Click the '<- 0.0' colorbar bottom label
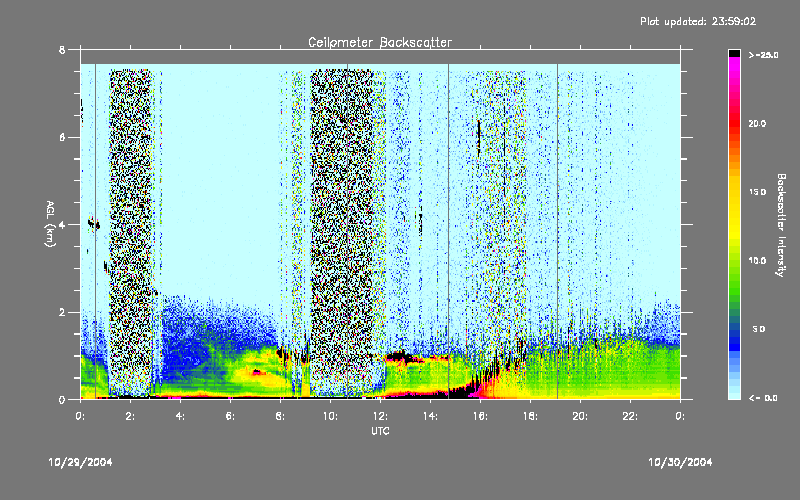Viewport: 800px width, 500px height. coord(763,398)
